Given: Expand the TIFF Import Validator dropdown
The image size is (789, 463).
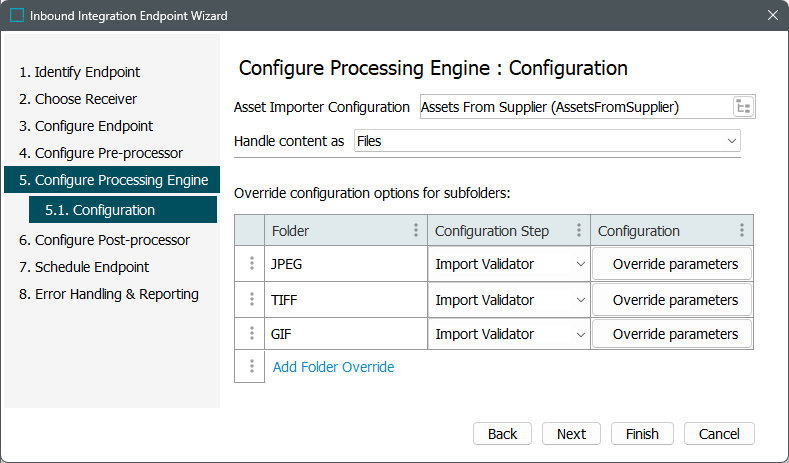Looking at the screenshot, I should tap(580, 300).
